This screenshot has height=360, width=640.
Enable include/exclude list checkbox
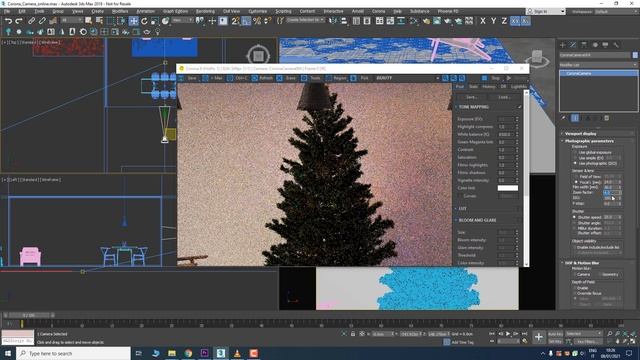[x=575, y=247]
